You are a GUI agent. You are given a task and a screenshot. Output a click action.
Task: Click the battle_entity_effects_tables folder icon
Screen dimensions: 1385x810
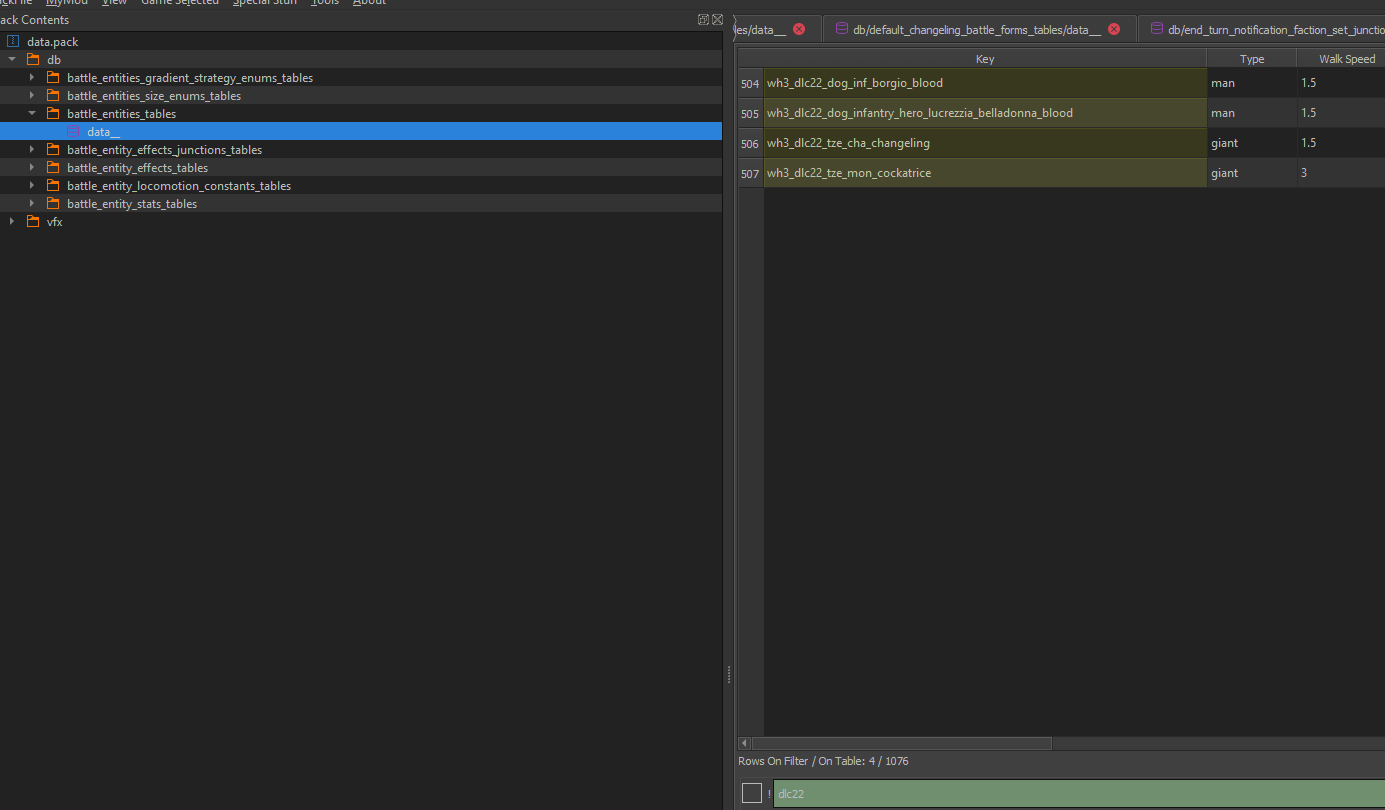pos(53,168)
